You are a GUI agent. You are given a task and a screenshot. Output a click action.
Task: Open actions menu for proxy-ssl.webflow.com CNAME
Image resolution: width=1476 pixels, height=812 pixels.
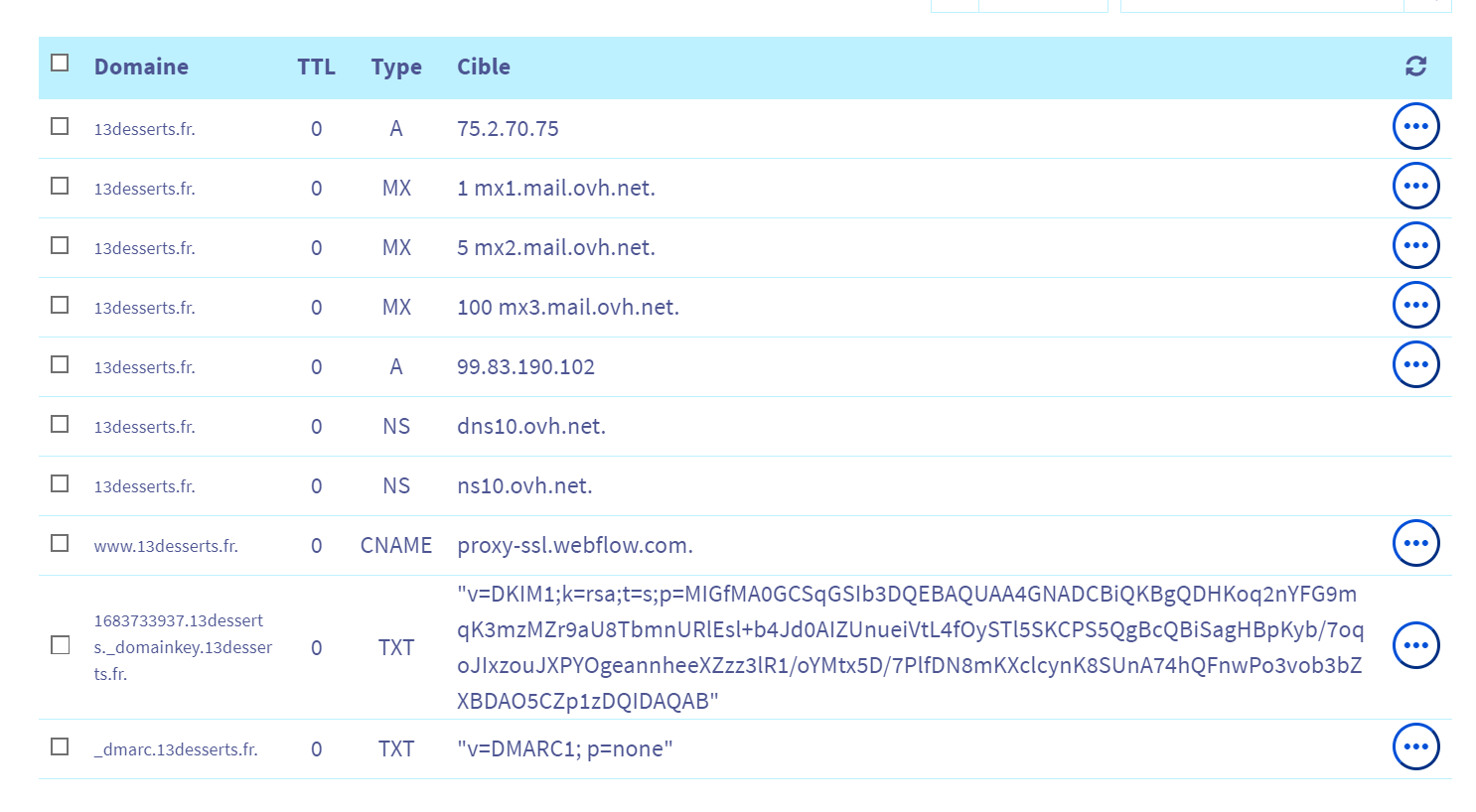click(x=1415, y=544)
